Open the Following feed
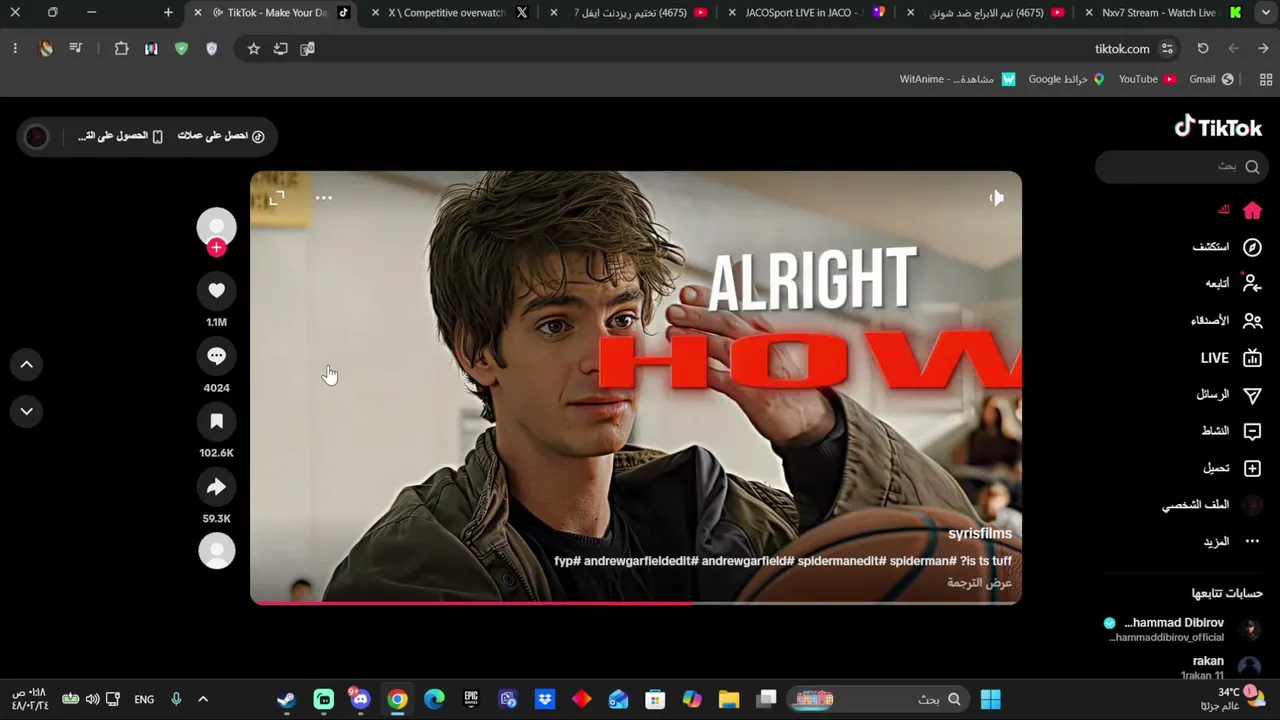 [1233, 283]
